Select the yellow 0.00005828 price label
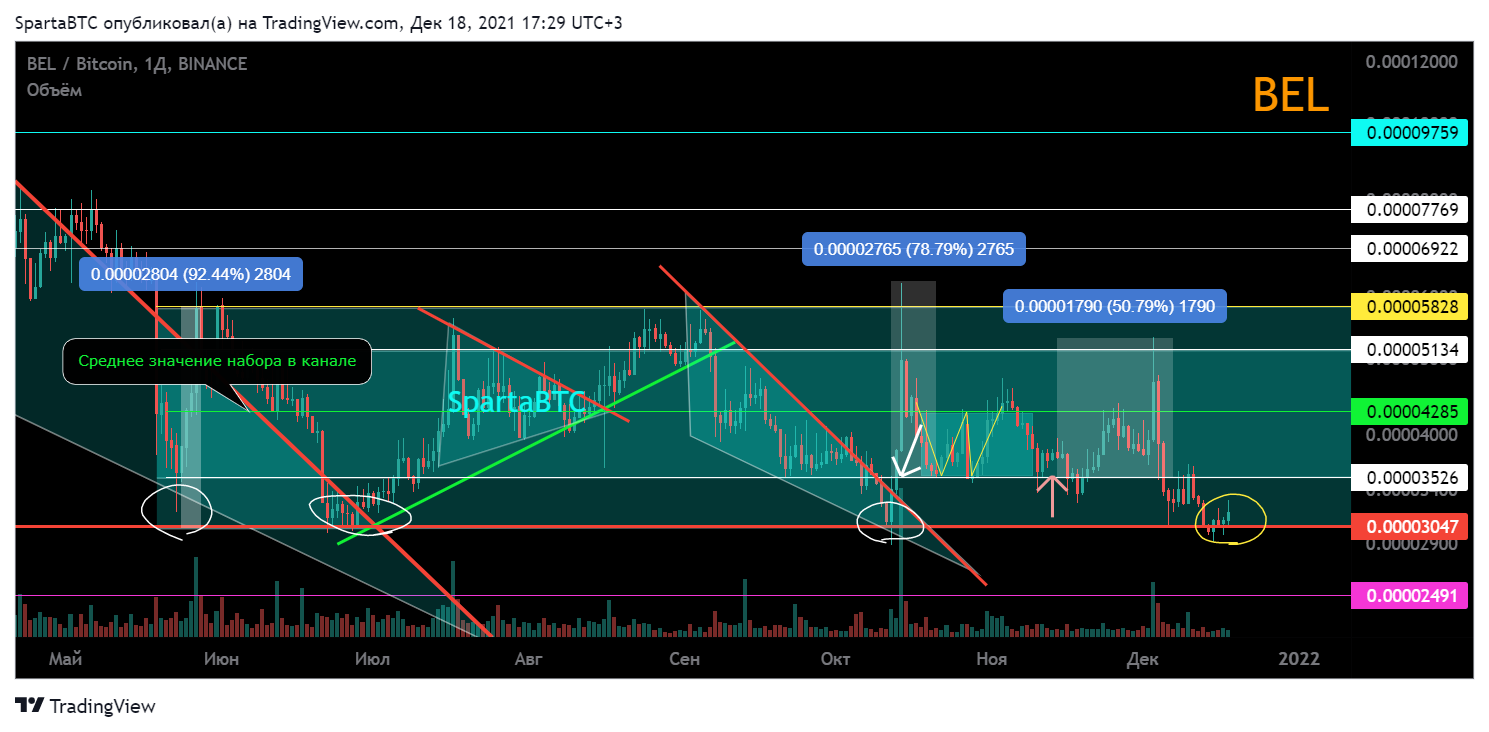 point(1409,307)
